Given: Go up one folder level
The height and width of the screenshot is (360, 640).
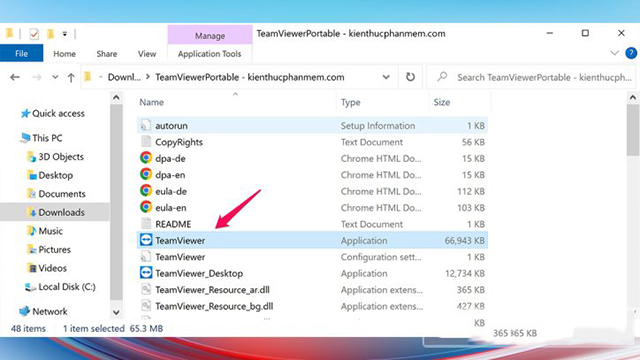Looking at the screenshot, I should click(71, 77).
